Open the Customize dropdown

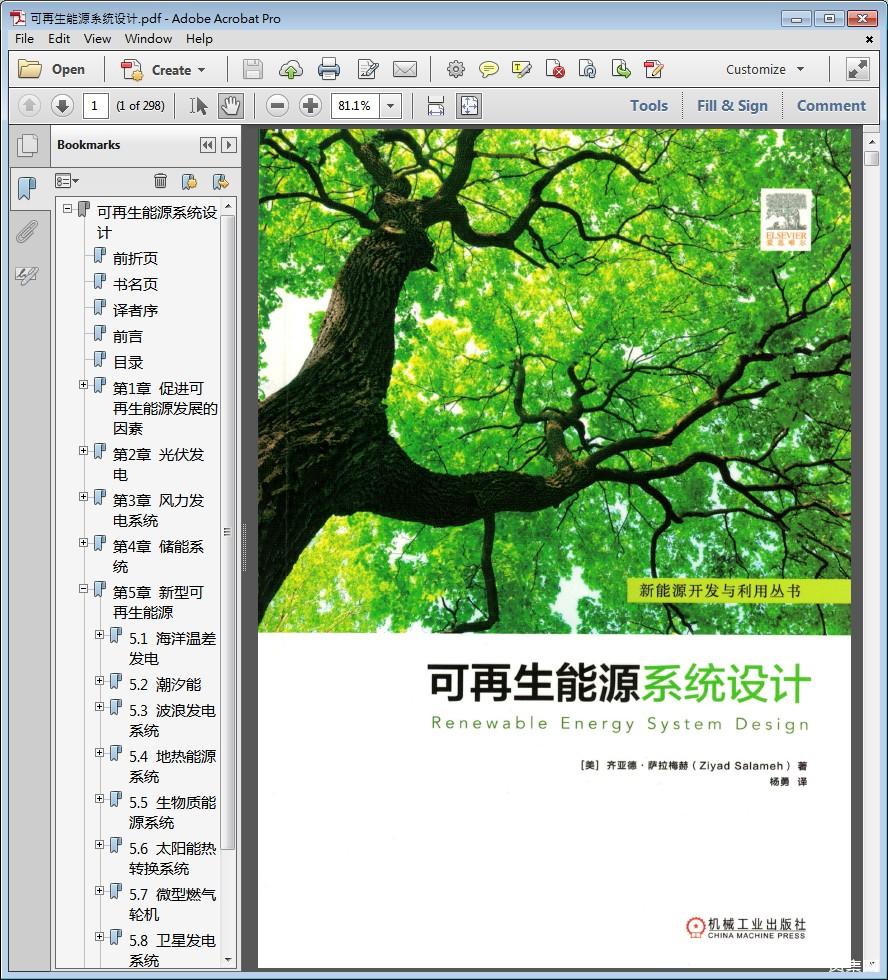click(x=765, y=69)
